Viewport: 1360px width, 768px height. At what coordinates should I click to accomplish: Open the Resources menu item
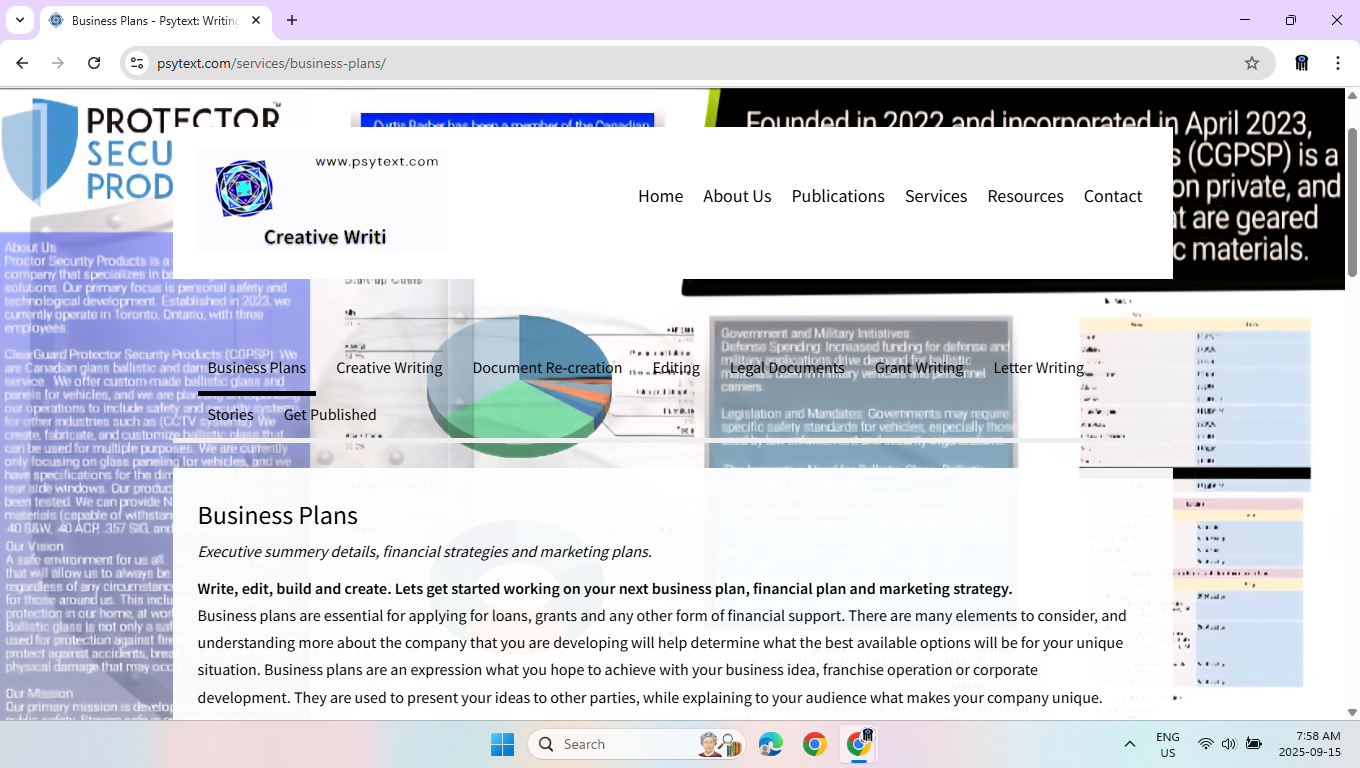tap(1025, 196)
